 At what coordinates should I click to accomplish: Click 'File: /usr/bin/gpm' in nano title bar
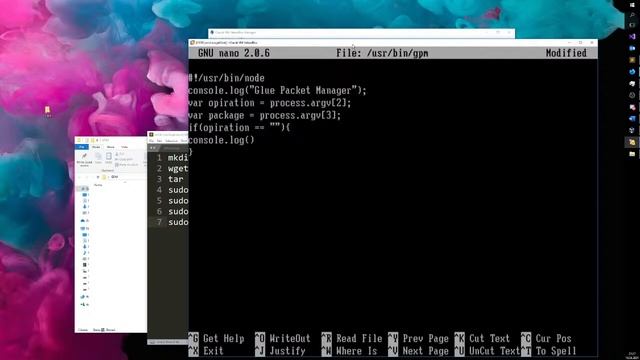tap(382, 53)
